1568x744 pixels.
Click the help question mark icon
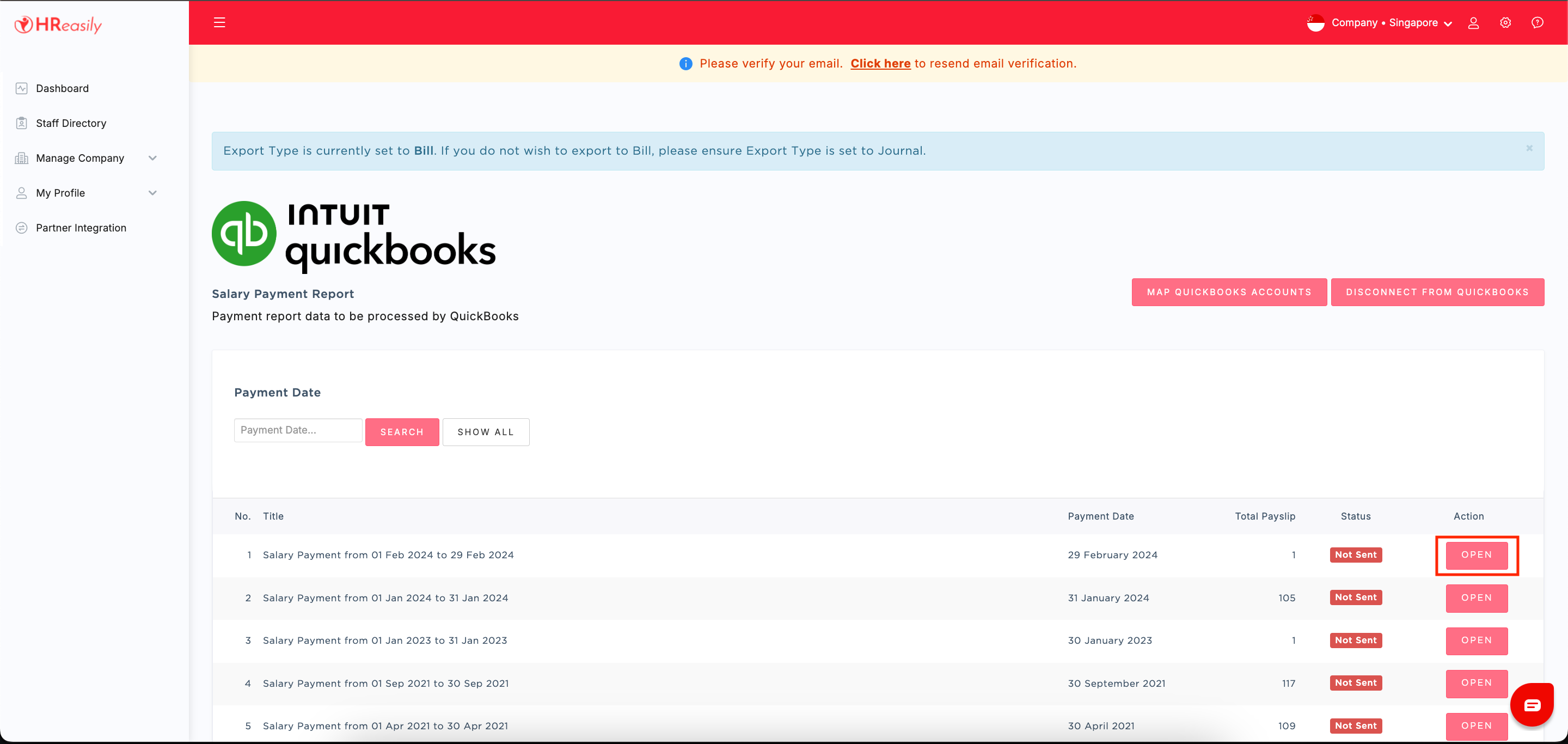[1537, 22]
